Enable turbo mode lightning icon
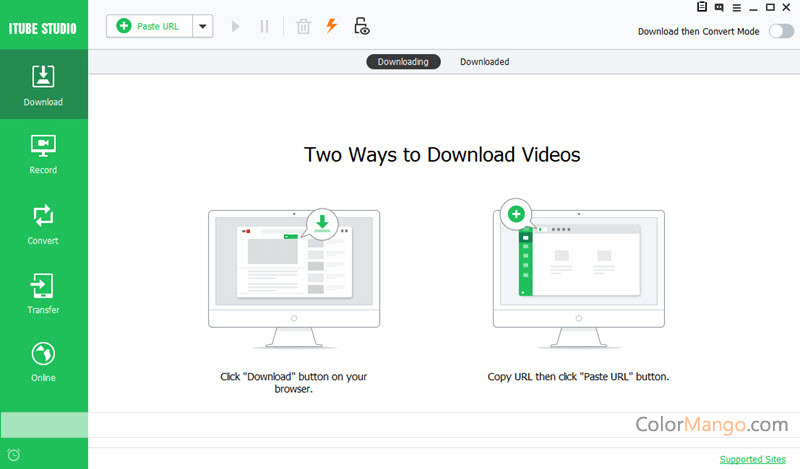Screen dimensions: 800x469 [332, 26]
